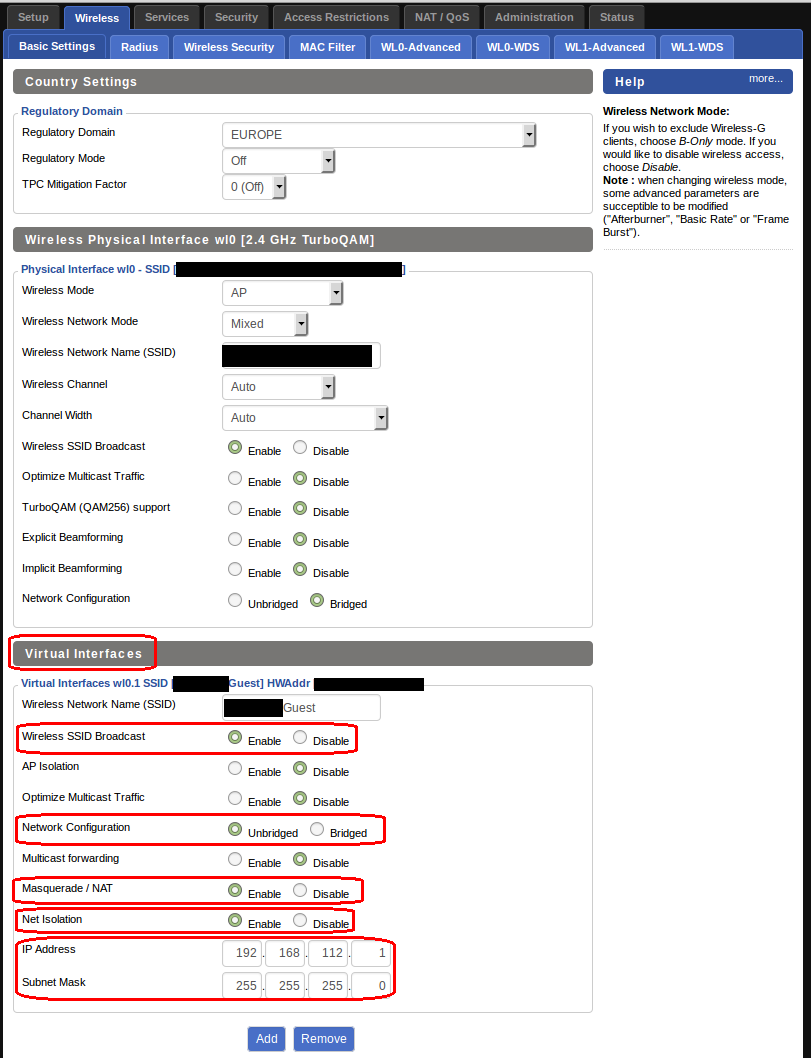Open the Wireless Mode dropdown showing AP
This screenshot has width=811, height=1058.
click(x=282, y=293)
